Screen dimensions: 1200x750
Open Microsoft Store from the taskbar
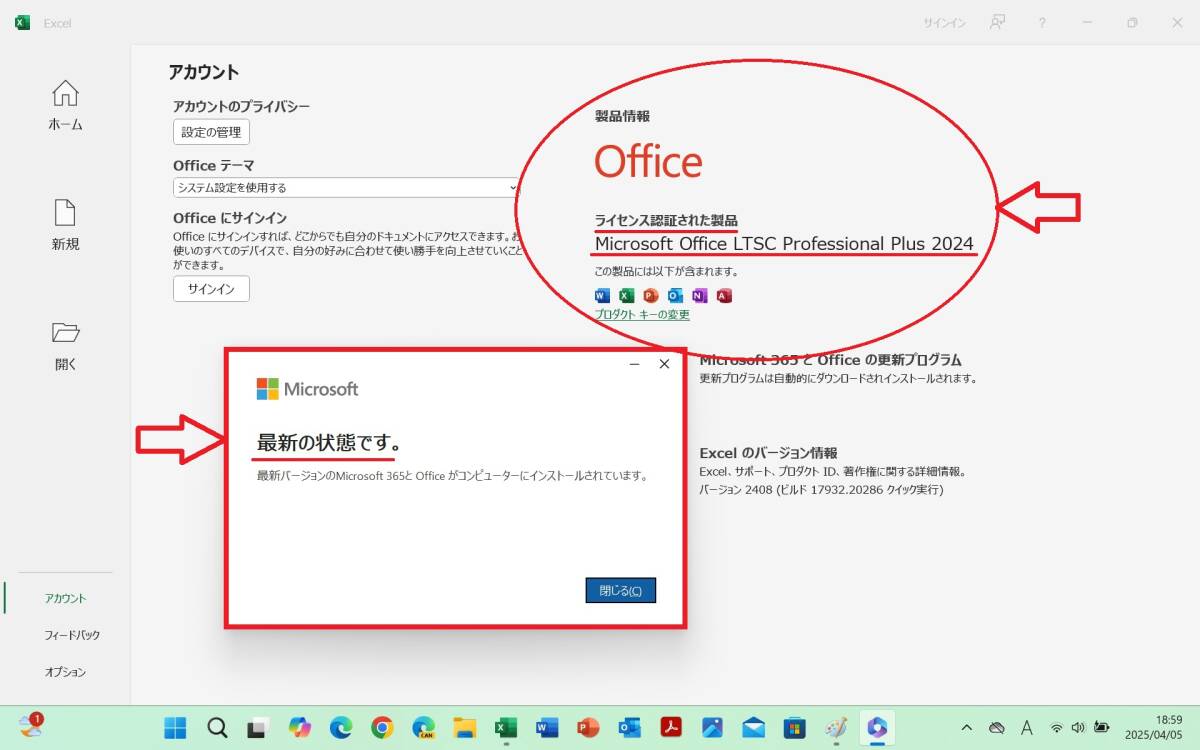pos(795,727)
